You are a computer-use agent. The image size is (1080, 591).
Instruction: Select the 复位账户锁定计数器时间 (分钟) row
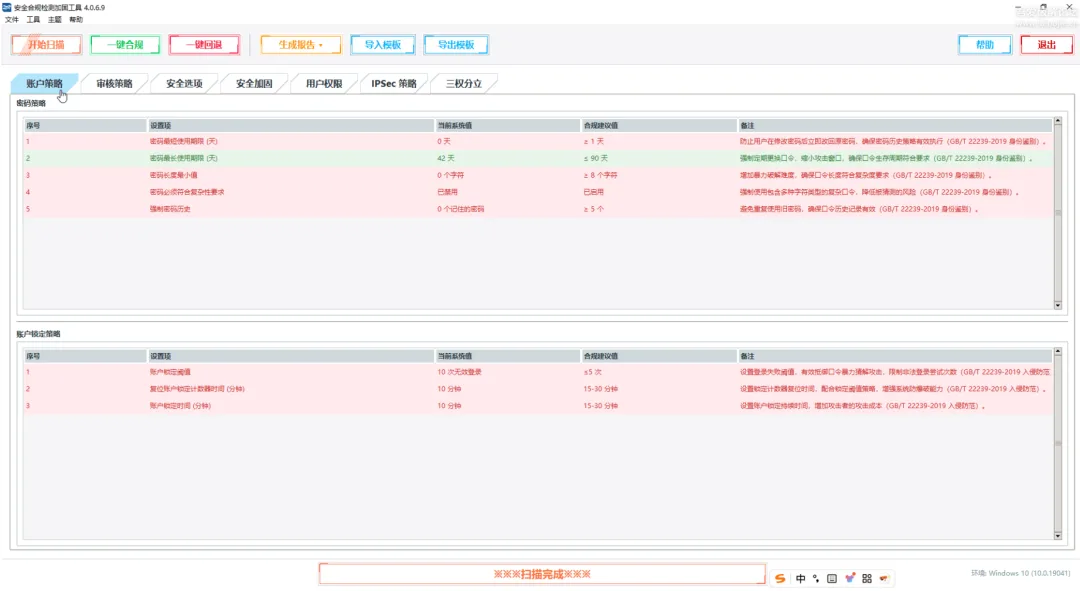(537, 389)
